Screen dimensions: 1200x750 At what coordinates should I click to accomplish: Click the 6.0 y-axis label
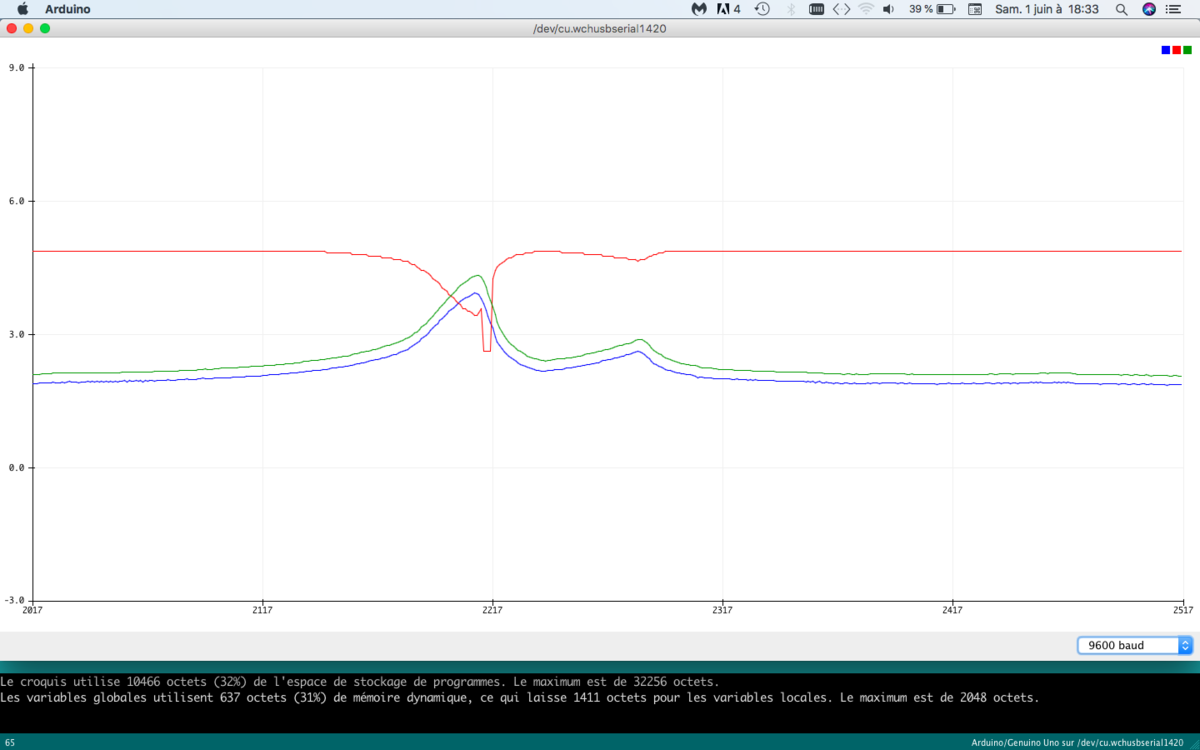(16, 201)
